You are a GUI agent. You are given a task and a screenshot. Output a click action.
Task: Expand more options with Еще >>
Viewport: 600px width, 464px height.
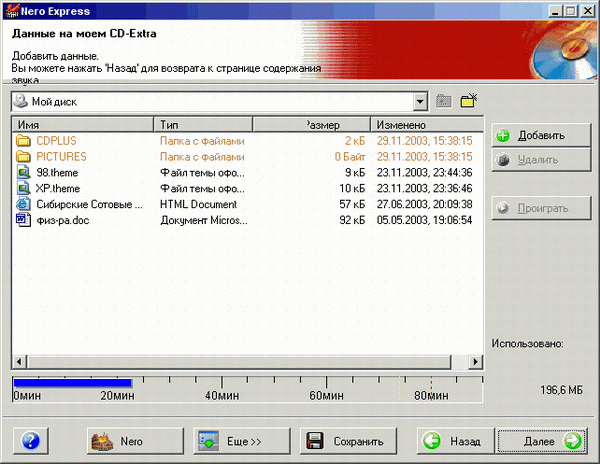(x=241, y=441)
